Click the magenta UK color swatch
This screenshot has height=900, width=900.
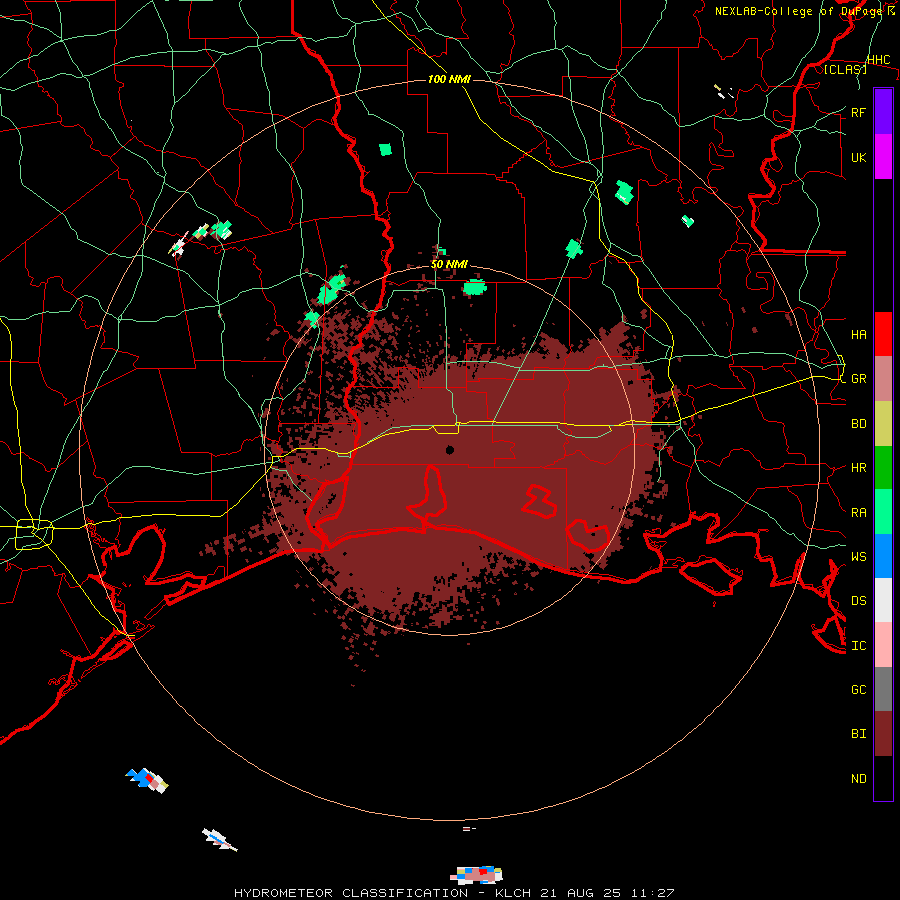click(883, 157)
